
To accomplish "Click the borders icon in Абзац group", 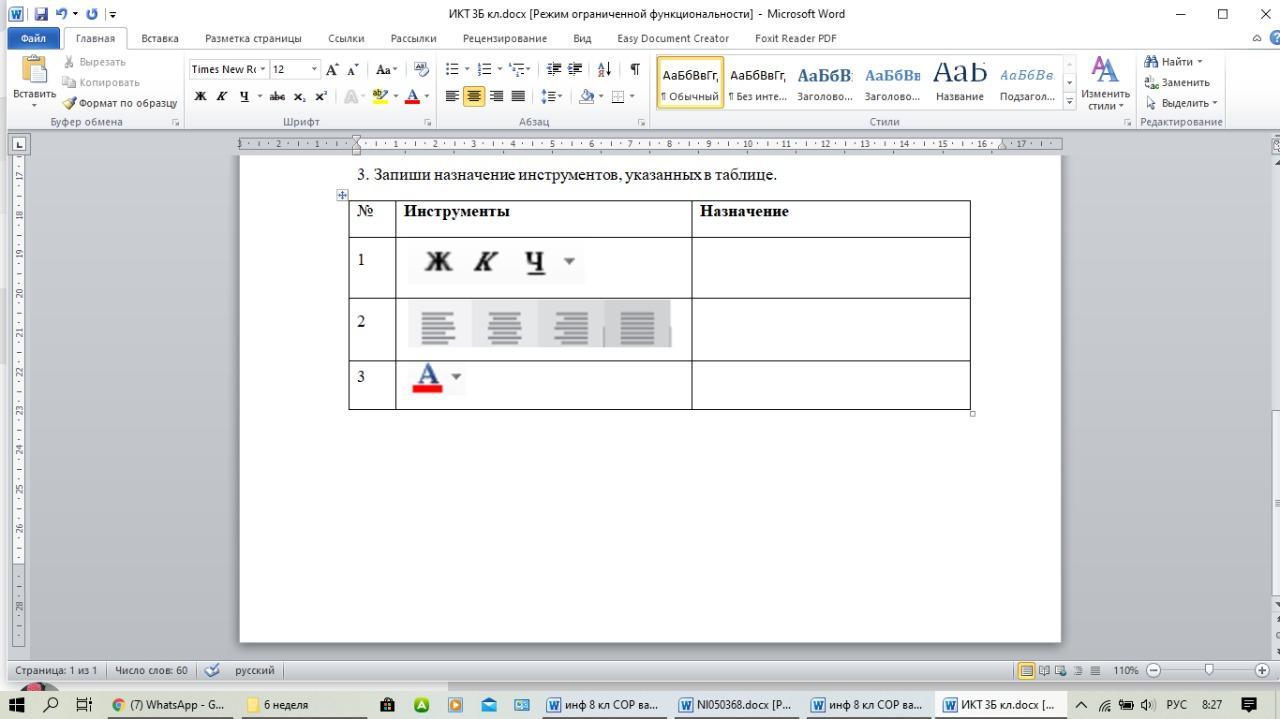I will click(618, 97).
